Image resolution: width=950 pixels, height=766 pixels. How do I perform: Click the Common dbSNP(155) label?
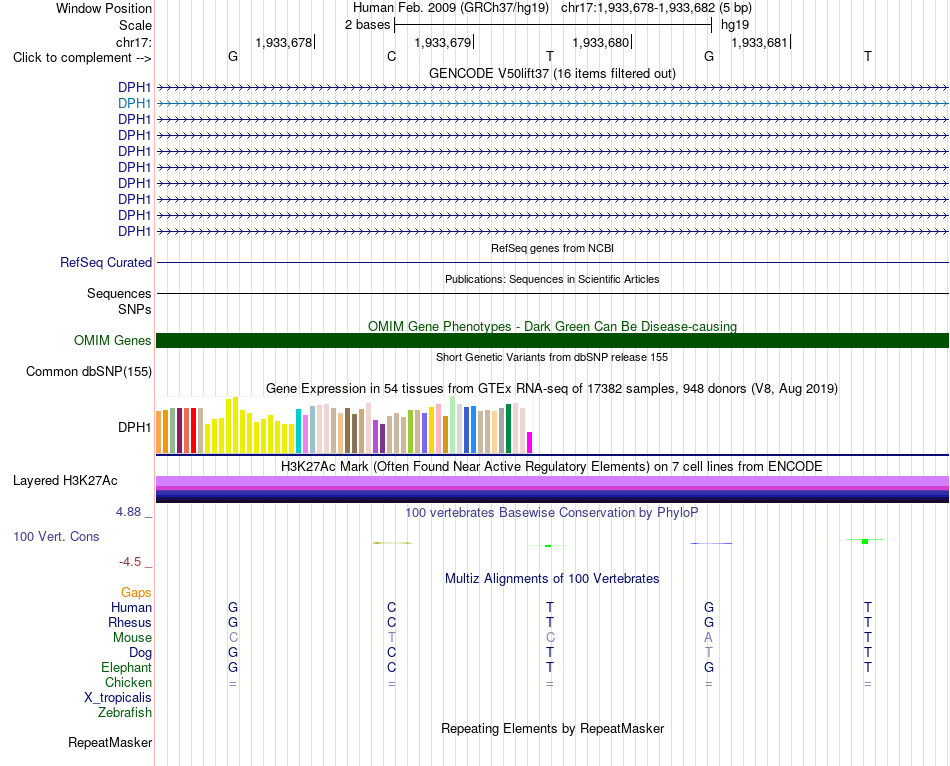(89, 371)
